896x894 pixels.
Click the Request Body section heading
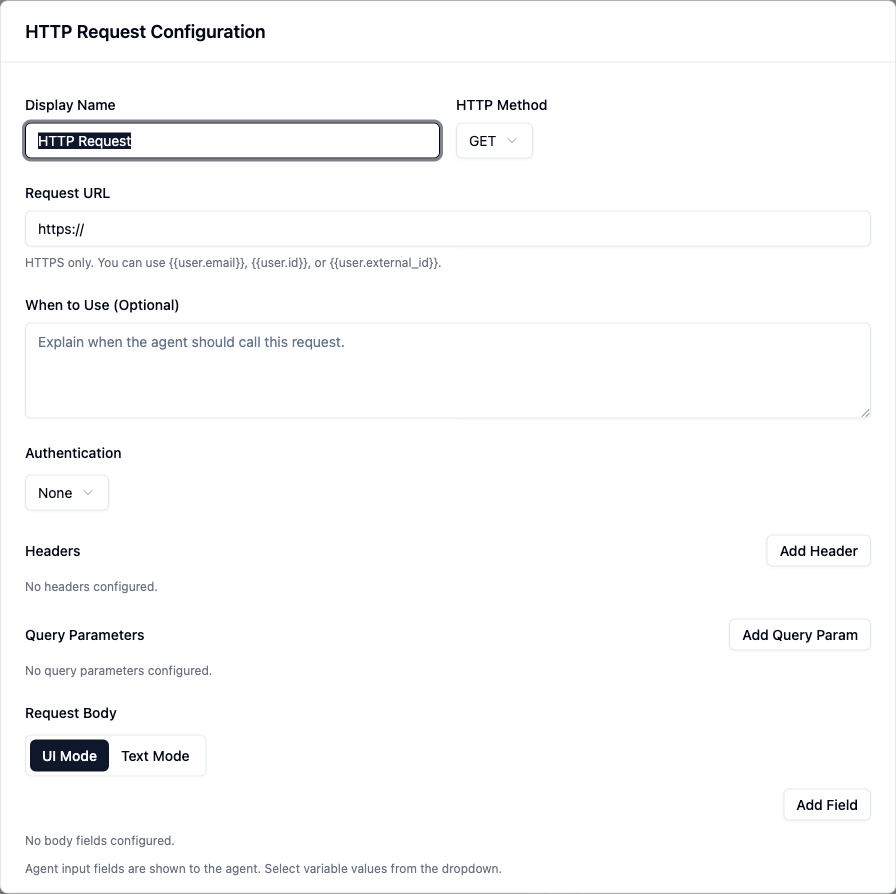[70, 713]
